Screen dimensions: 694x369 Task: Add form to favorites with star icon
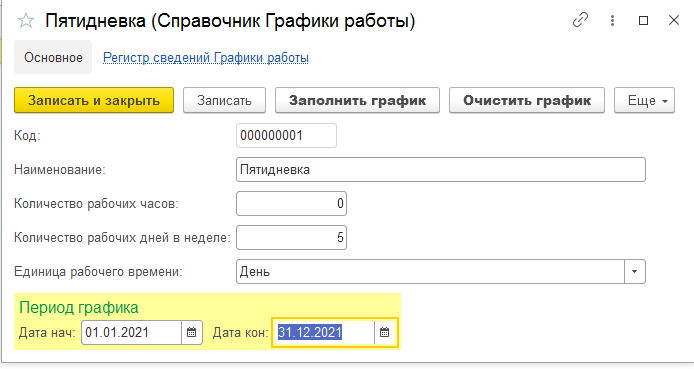coord(26,20)
